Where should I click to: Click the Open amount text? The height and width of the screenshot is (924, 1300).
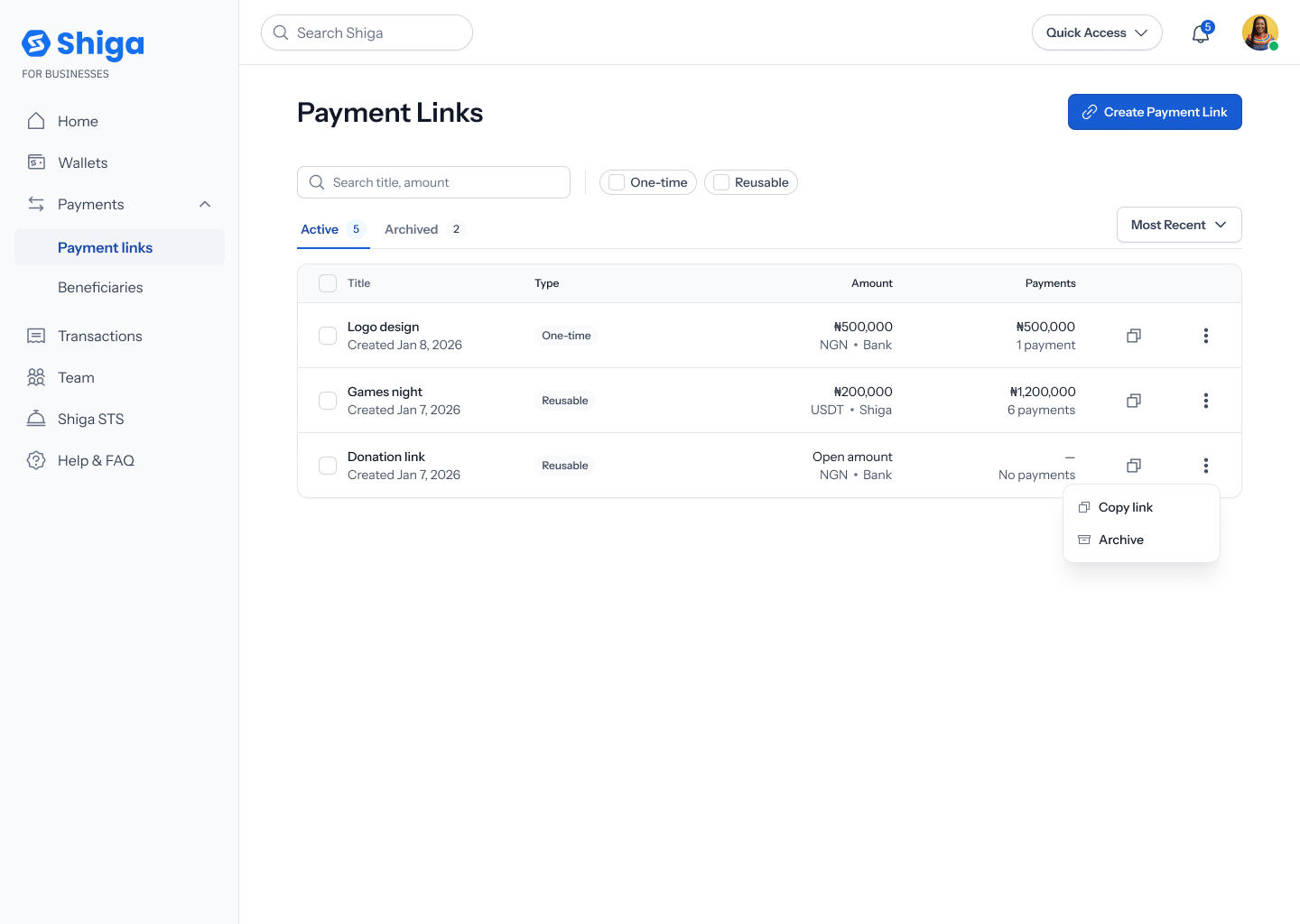click(x=852, y=457)
